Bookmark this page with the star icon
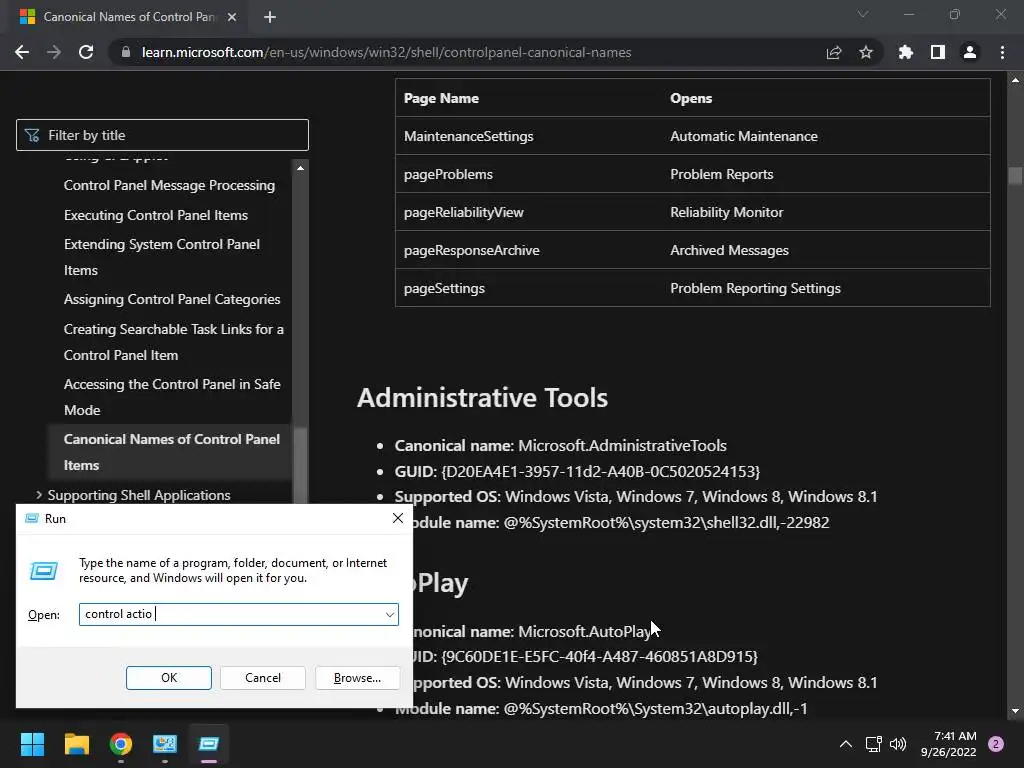1024x768 pixels. point(866,52)
